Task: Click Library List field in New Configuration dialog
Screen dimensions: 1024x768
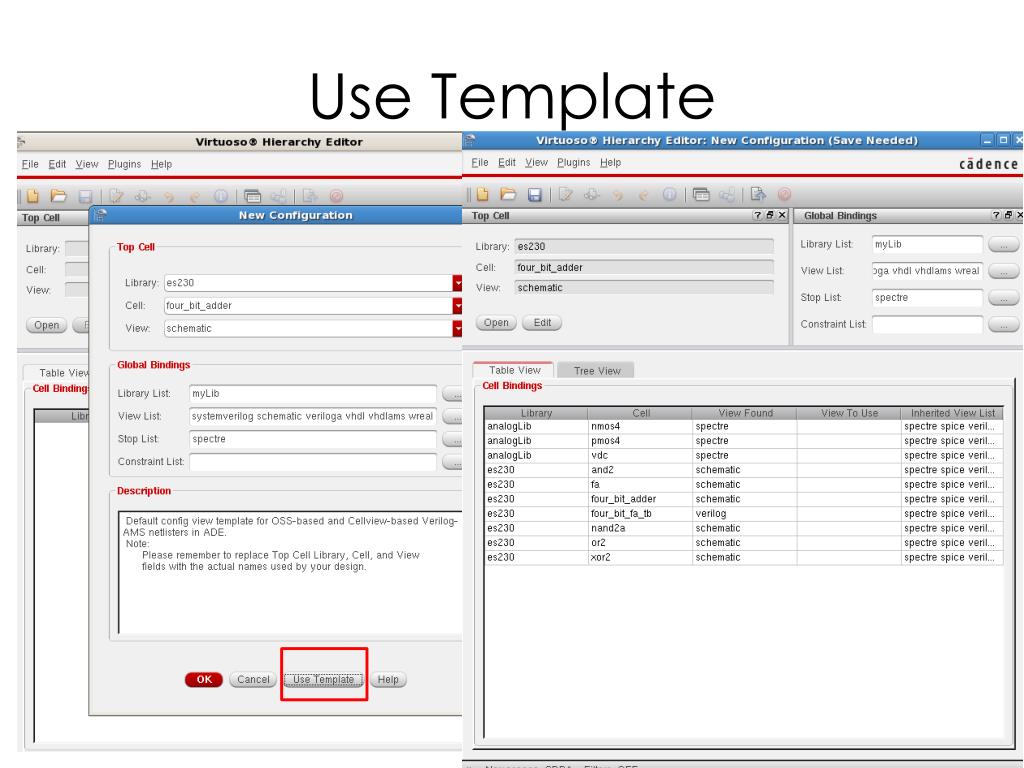Action: tap(313, 394)
